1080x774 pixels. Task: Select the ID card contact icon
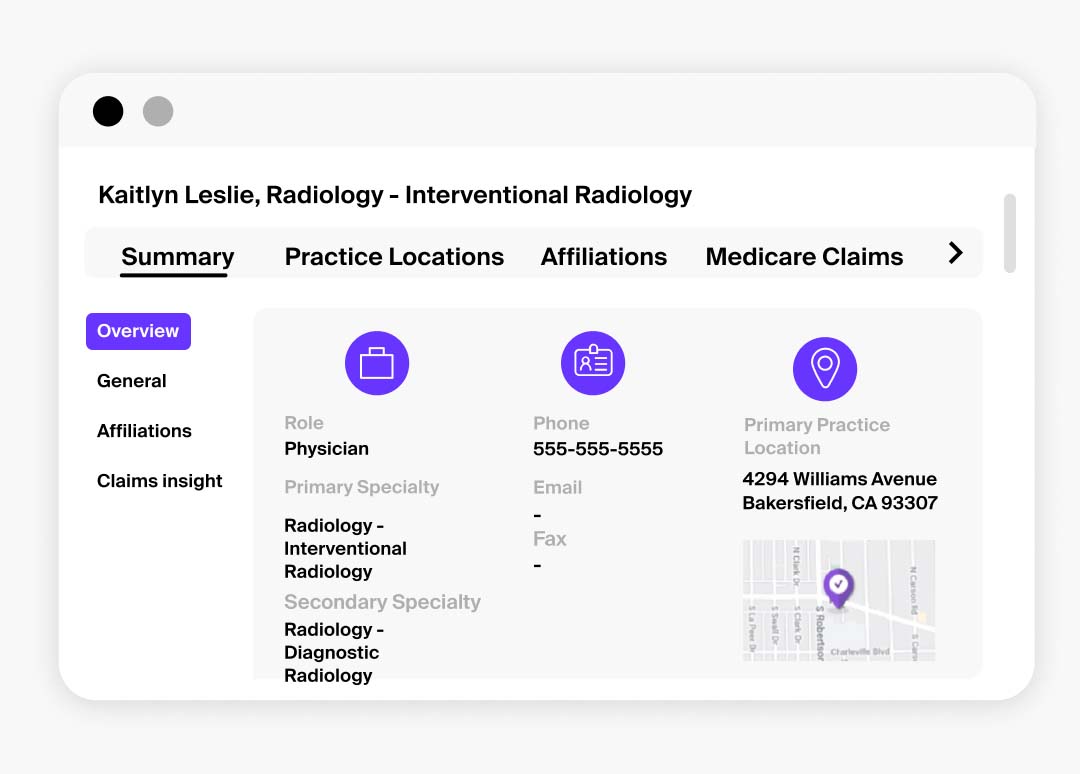click(593, 364)
